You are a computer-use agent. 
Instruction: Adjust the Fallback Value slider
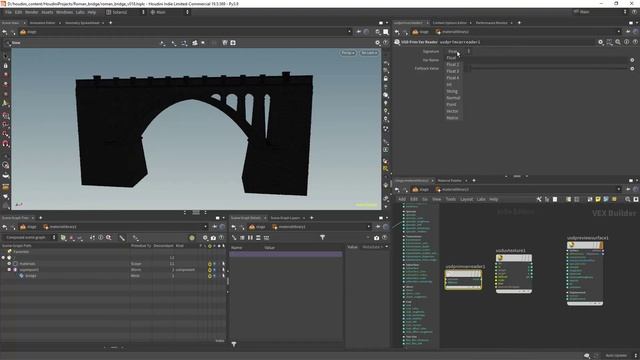[x=549, y=69]
